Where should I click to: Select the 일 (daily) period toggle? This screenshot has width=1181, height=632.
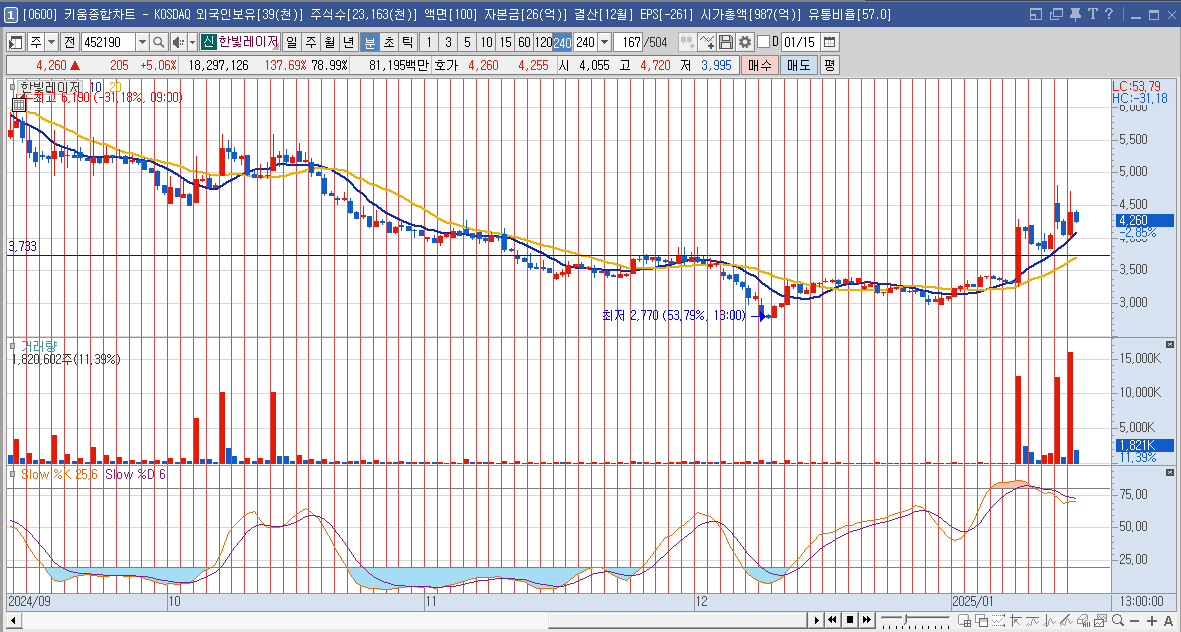point(291,42)
